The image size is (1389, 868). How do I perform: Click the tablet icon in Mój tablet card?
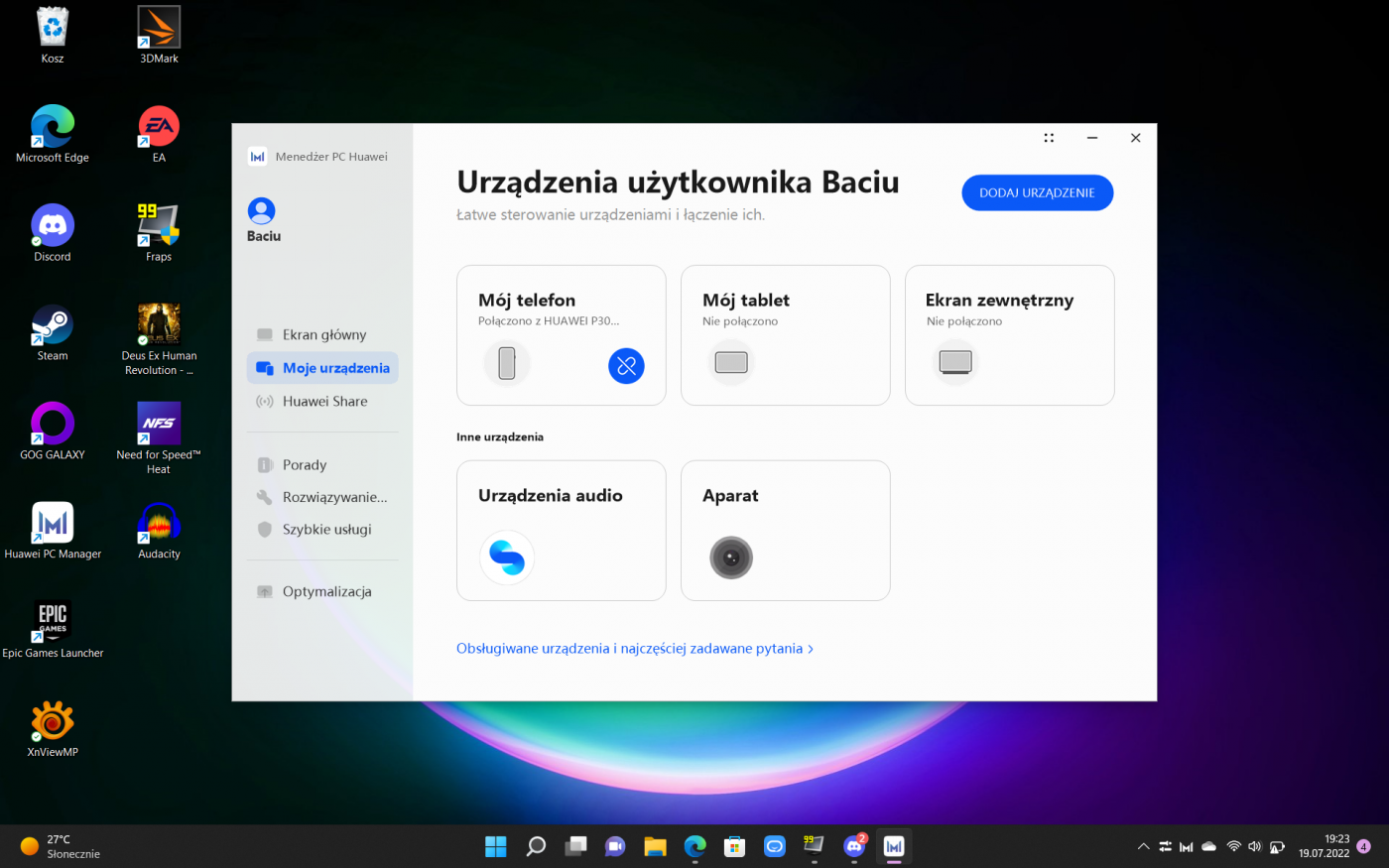click(x=731, y=362)
